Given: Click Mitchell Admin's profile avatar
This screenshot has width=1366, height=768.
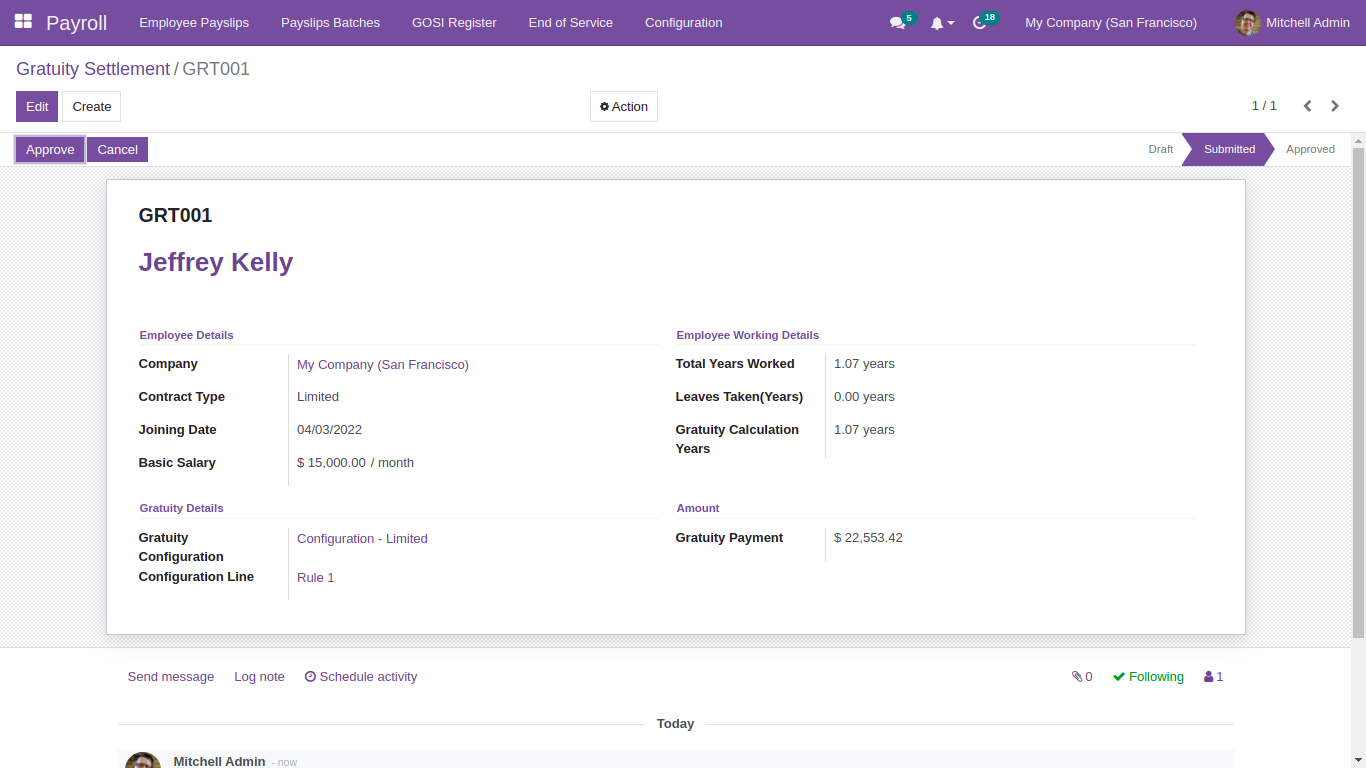Looking at the screenshot, I should click(x=1247, y=22).
